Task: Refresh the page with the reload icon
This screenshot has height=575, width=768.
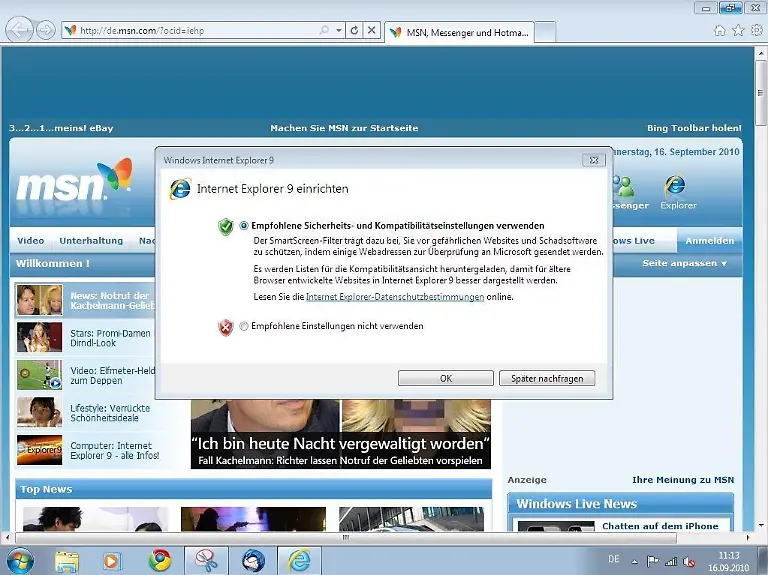Action: pos(354,31)
